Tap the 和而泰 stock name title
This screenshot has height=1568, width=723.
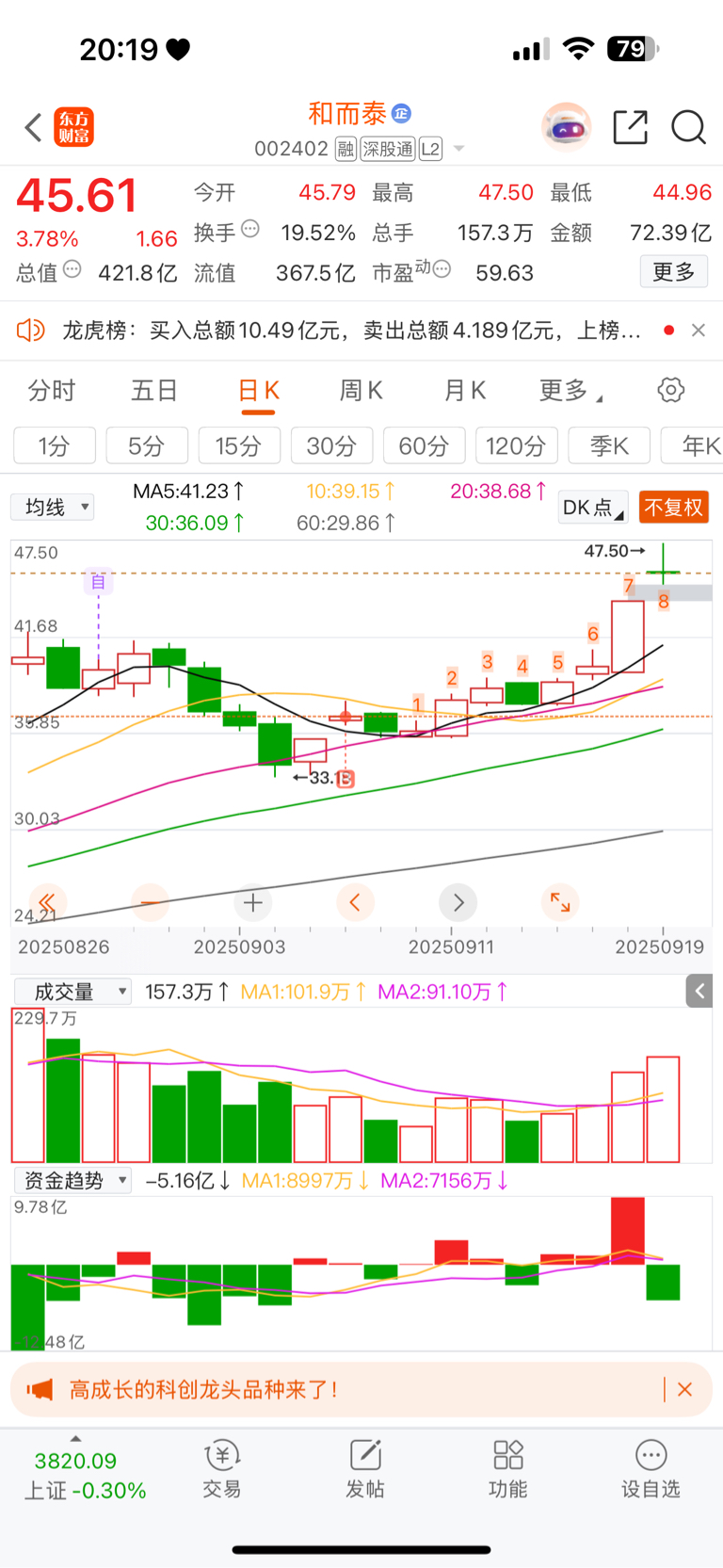(x=347, y=114)
